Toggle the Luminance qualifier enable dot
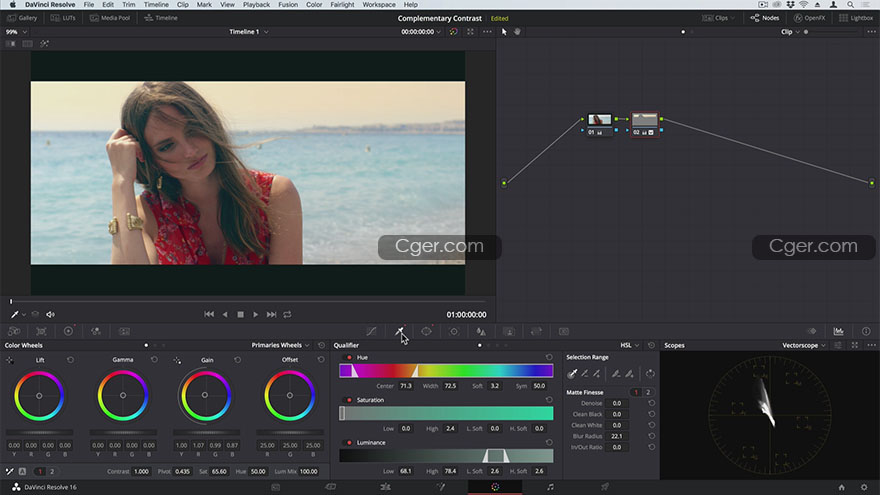This screenshot has width=880, height=495. (x=349, y=443)
